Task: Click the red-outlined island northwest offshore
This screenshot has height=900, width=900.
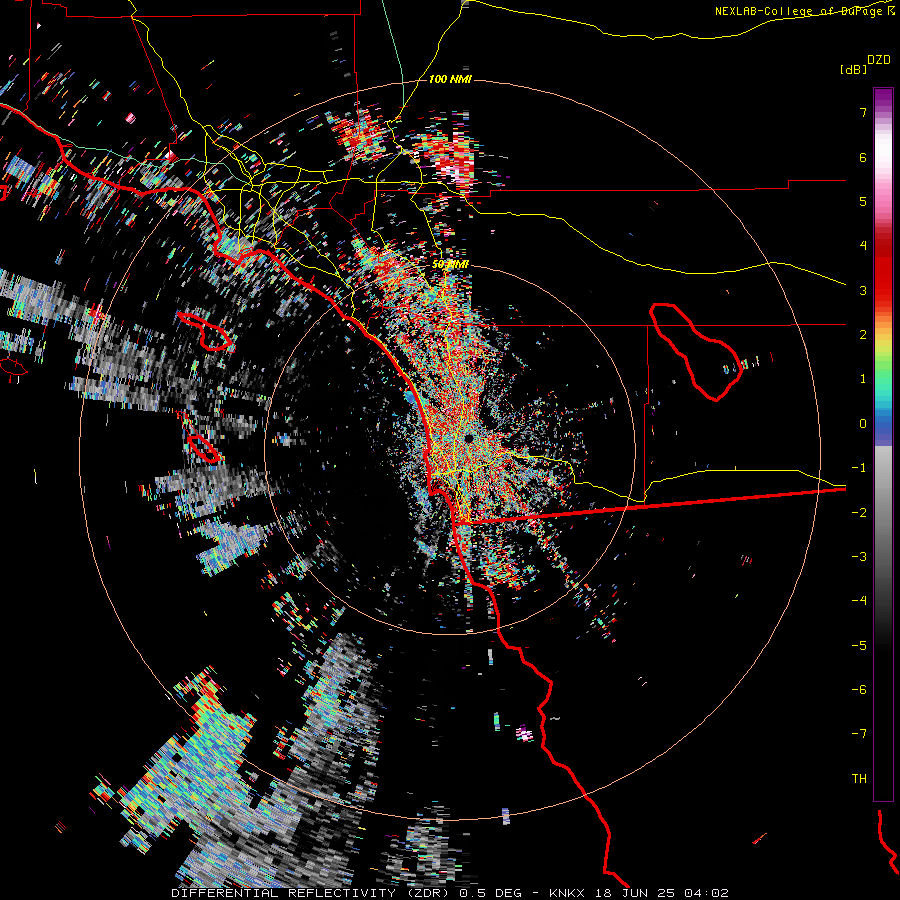Action: pos(205,331)
